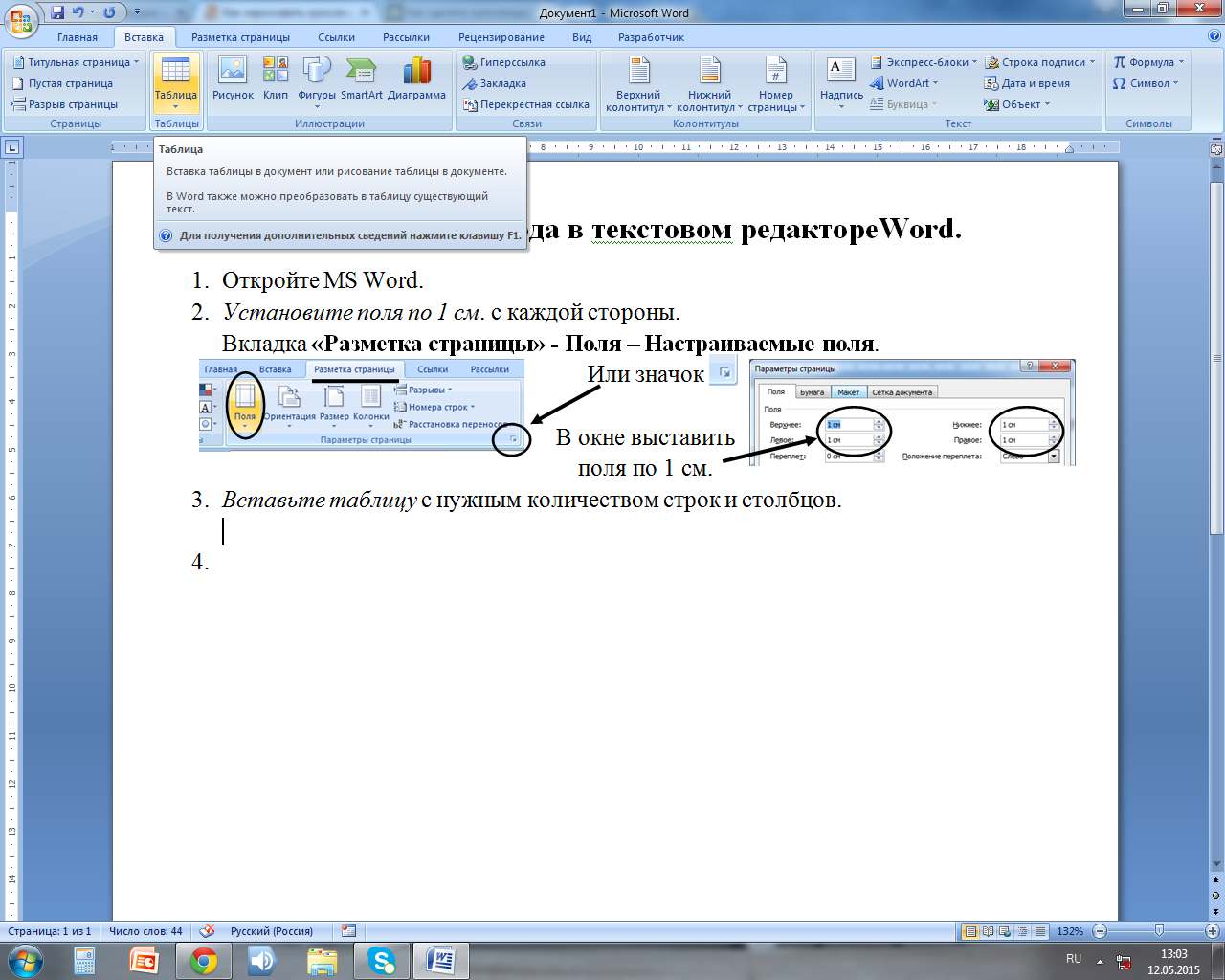Click the macro recording icon in status bar
Viewport: 1225px width, 980px height.
(348, 931)
